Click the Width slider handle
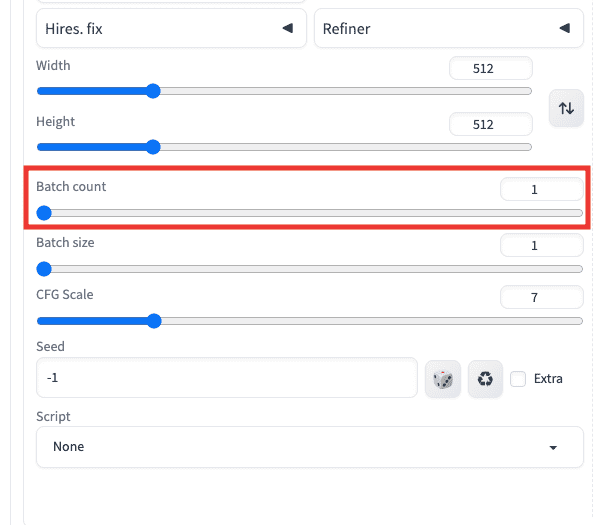Image resolution: width=595 pixels, height=525 pixels. [153, 91]
